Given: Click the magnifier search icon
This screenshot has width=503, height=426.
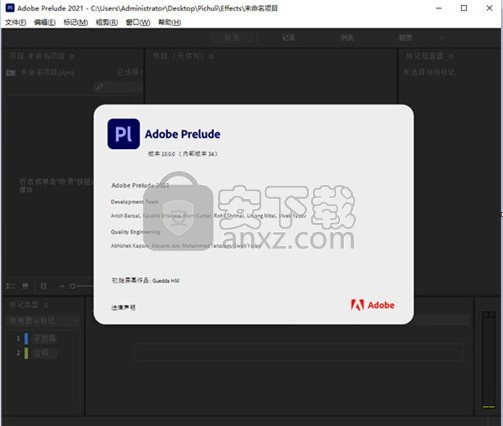Looking at the screenshot, I should [x=99, y=87].
